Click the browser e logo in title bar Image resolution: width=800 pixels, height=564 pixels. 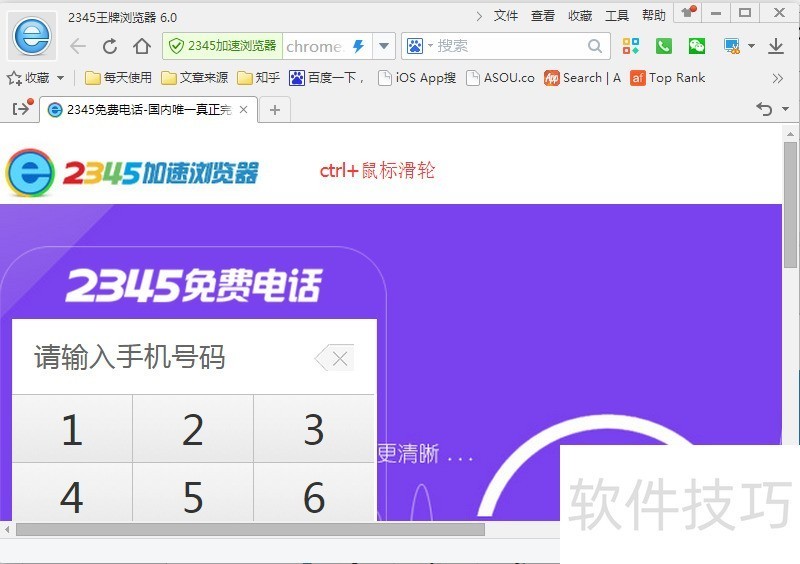(32, 36)
